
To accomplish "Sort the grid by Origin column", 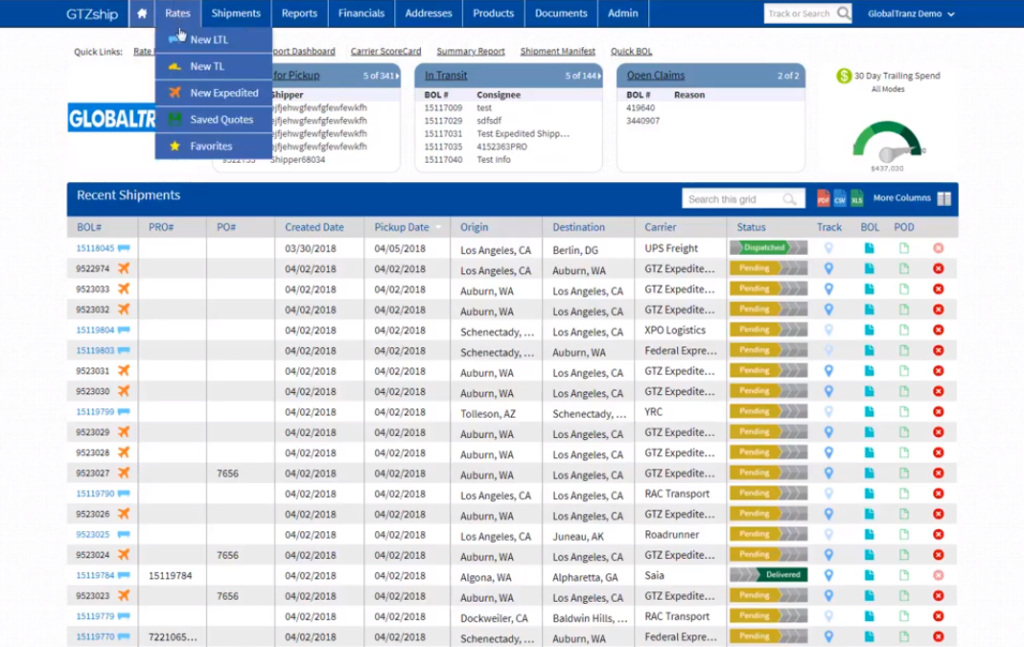I will 474,227.
